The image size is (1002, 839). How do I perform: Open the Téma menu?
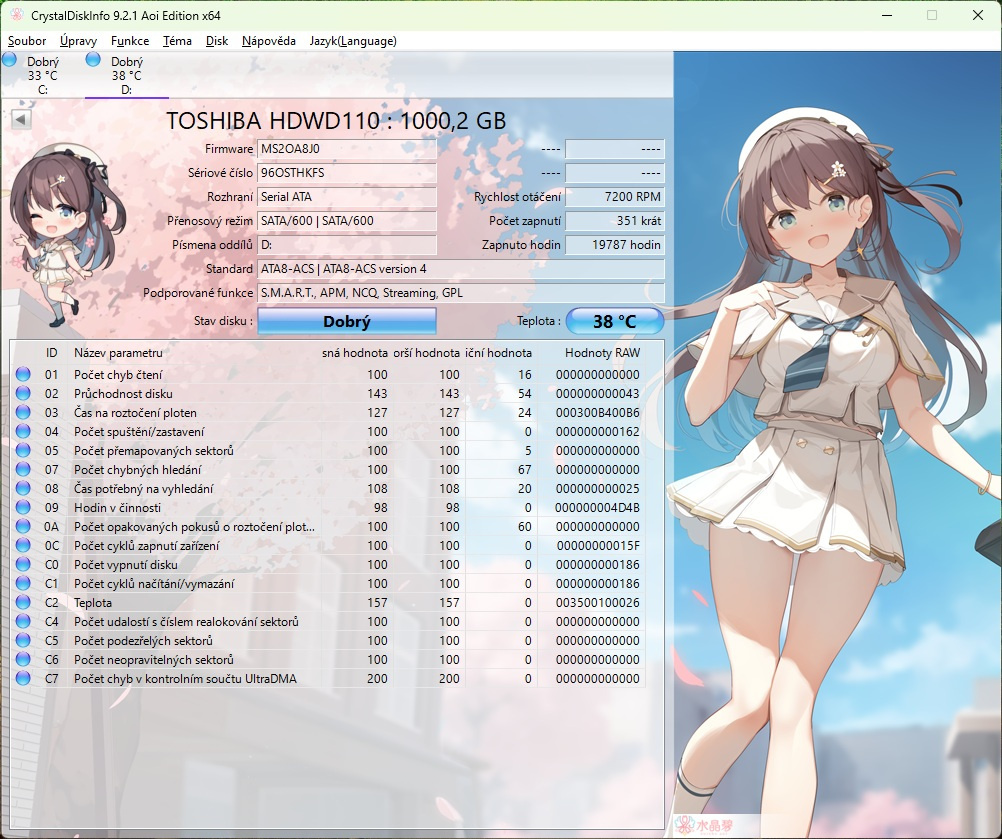[x=177, y=41]
